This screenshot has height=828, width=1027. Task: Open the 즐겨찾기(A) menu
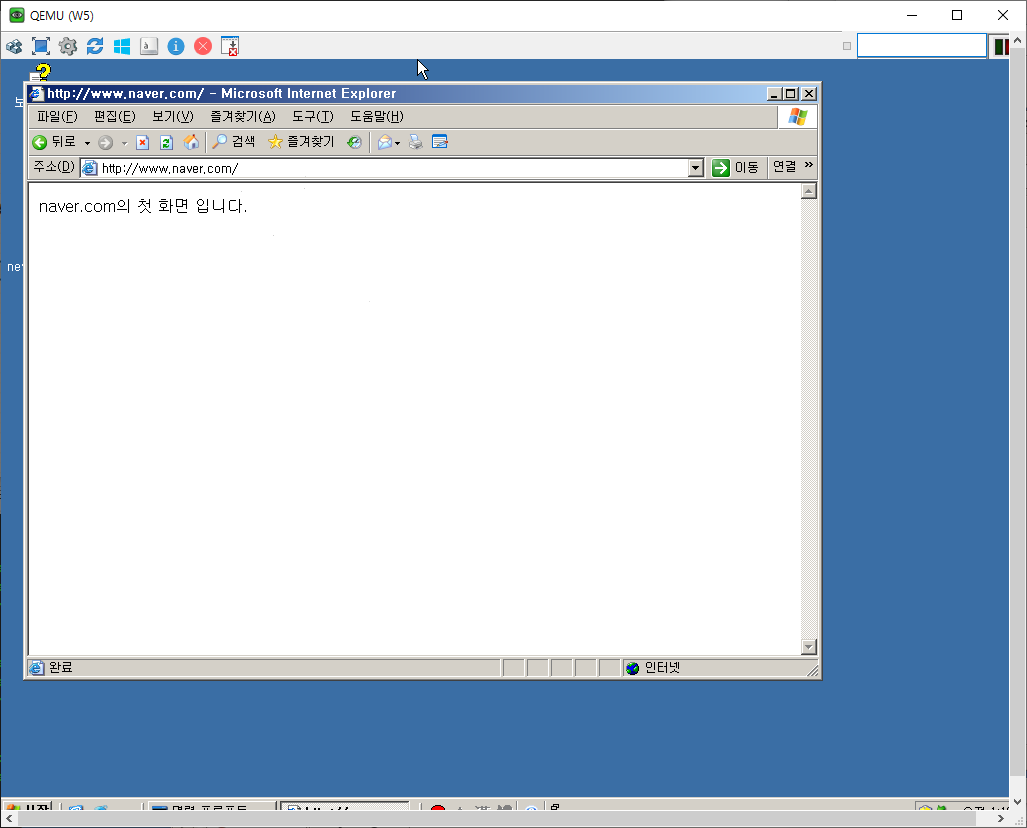coord(243,117)
